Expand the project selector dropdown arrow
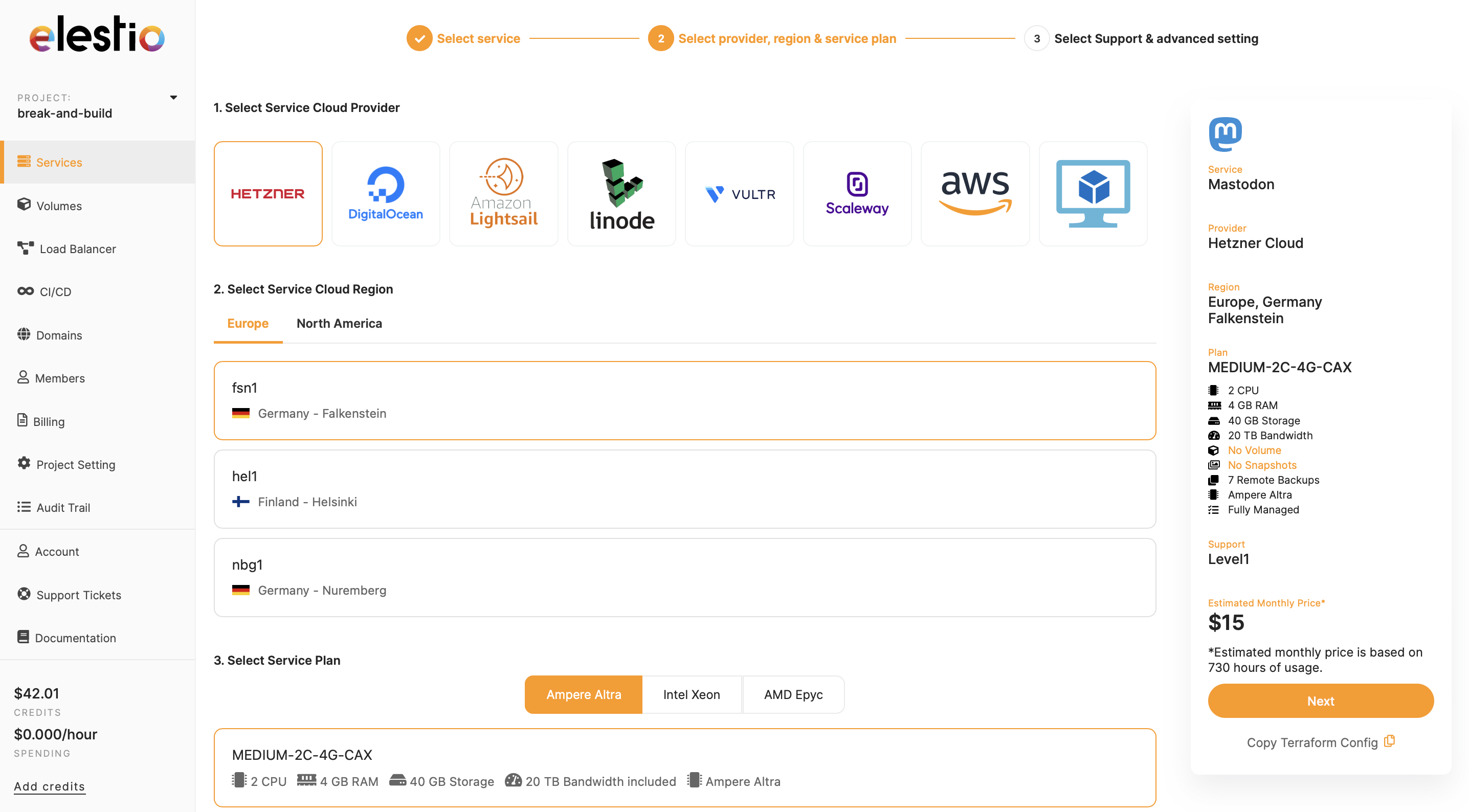 tap(173, 98)
